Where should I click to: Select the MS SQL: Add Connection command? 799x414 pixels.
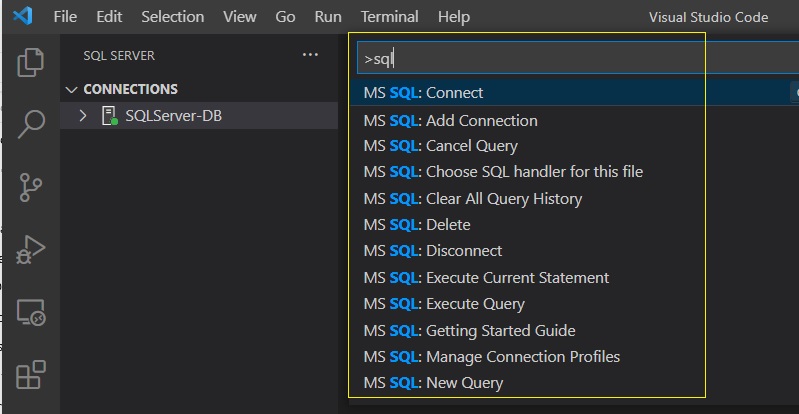coord(574,120)
